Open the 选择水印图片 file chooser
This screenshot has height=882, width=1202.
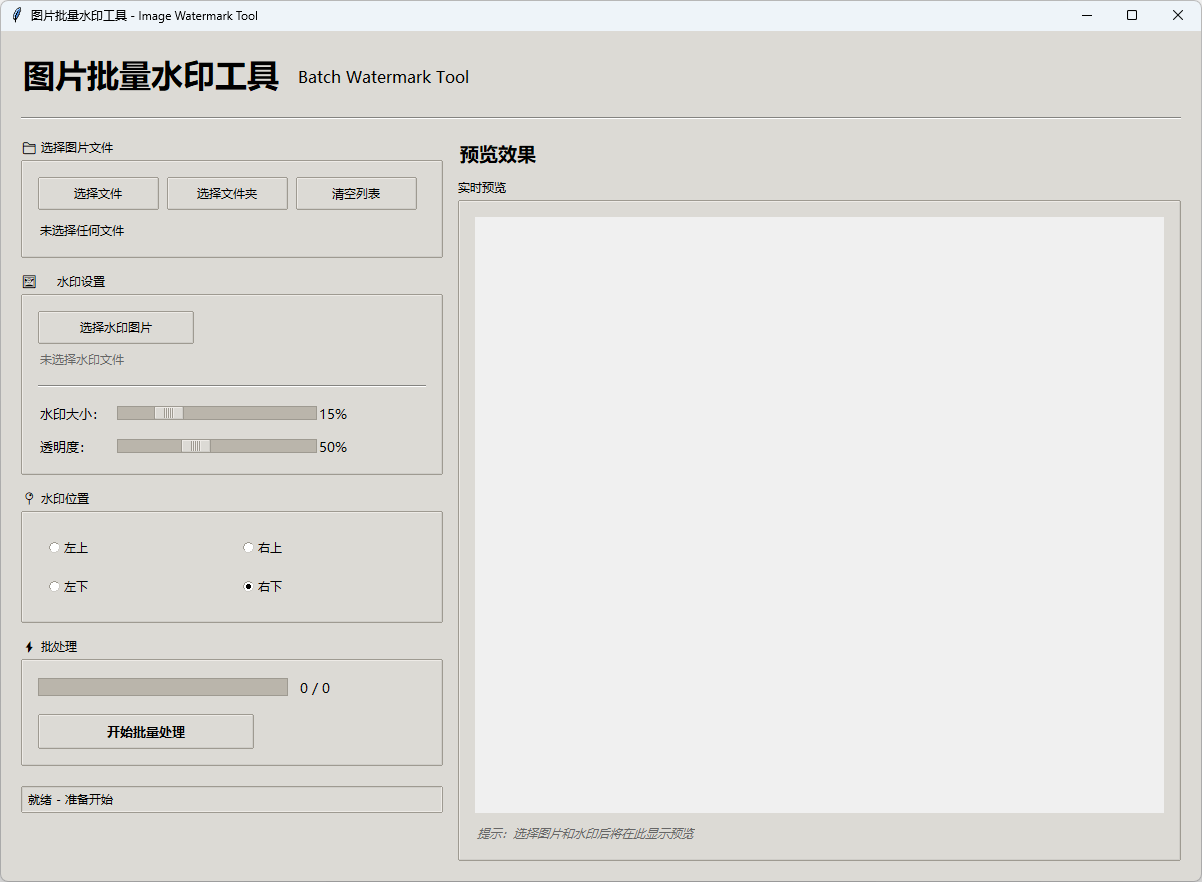point(116,328)
